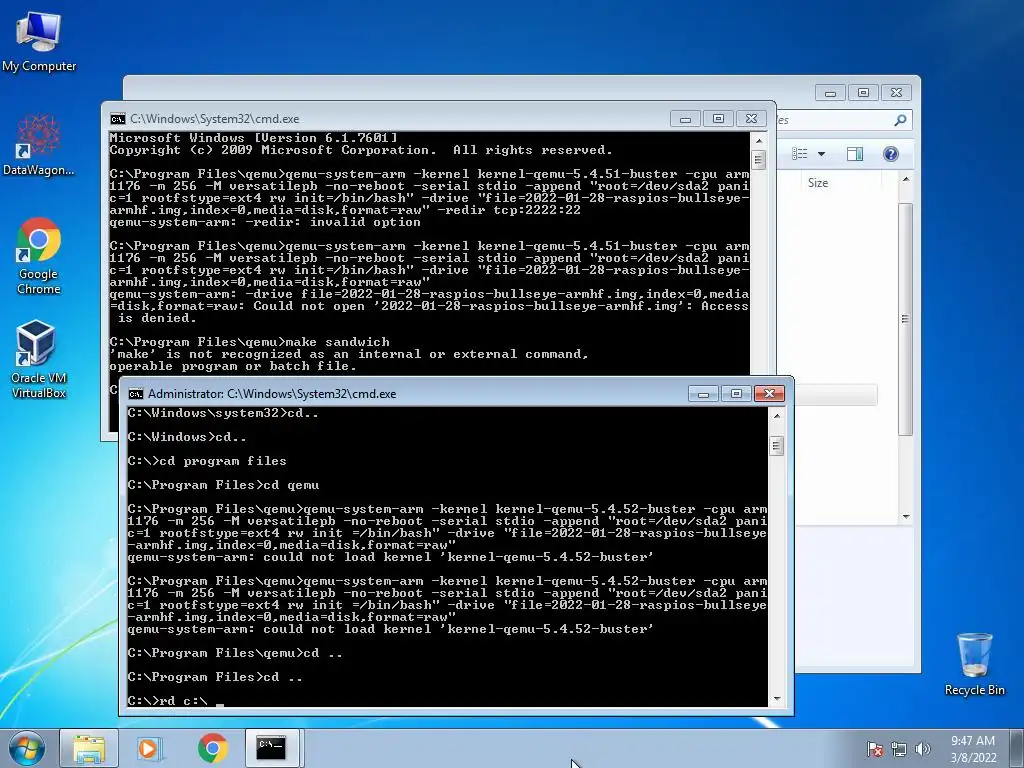This screenshot has height=768, width=1024.
Task: Click the back cmd window scrollbar up arrow
Action: pos(758,140)
